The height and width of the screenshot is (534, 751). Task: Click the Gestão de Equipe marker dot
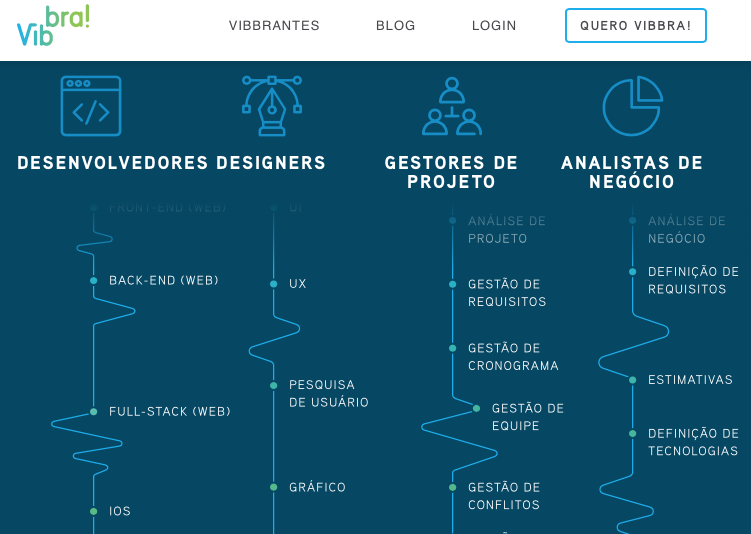click(476, 408)
